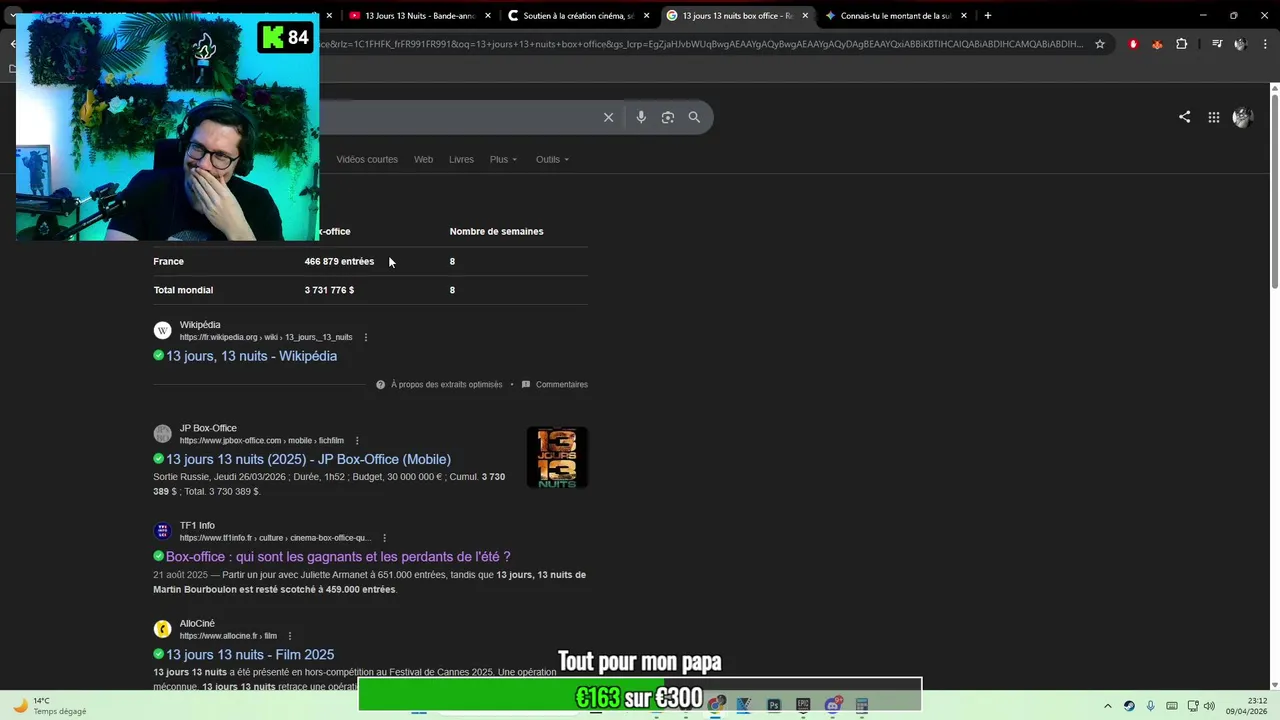Switch to 'Livres' results tab

click(x=461, y=159)
